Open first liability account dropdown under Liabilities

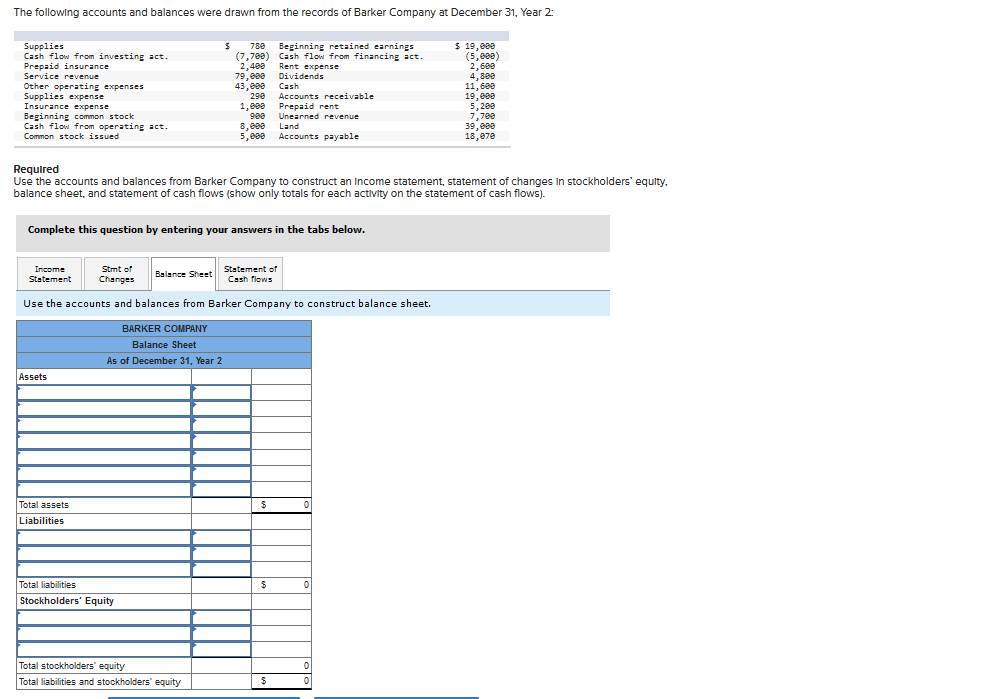coord(104,537)
